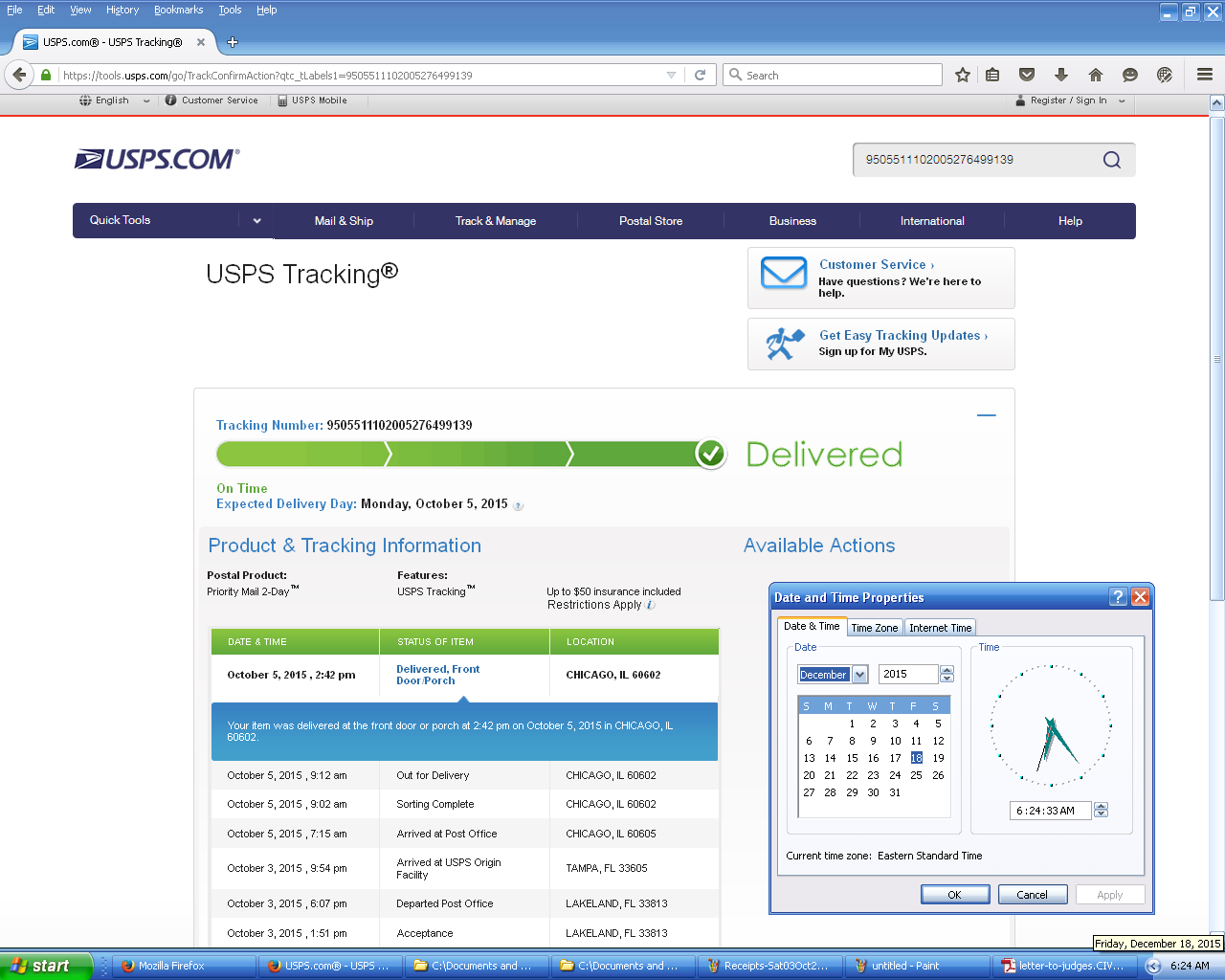The image size is (1225, 980).
Task: Click the taskbar clock showing 6:24 AM
Action: point(1190,967)
